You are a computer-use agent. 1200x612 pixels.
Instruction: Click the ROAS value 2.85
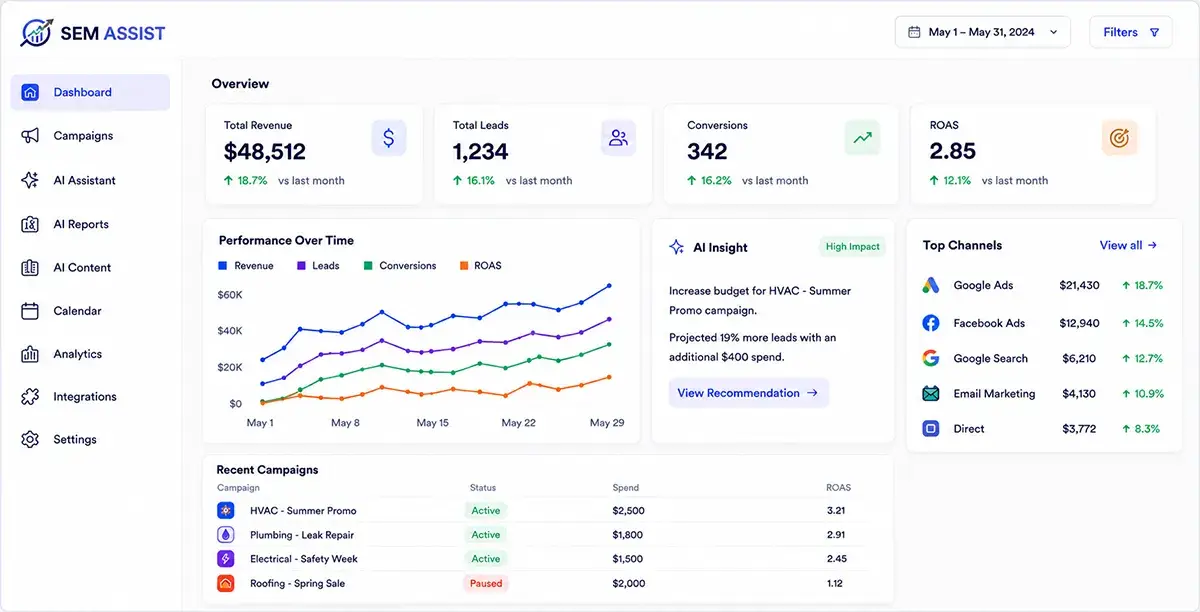pyautogui.click(x=953, y=152)
